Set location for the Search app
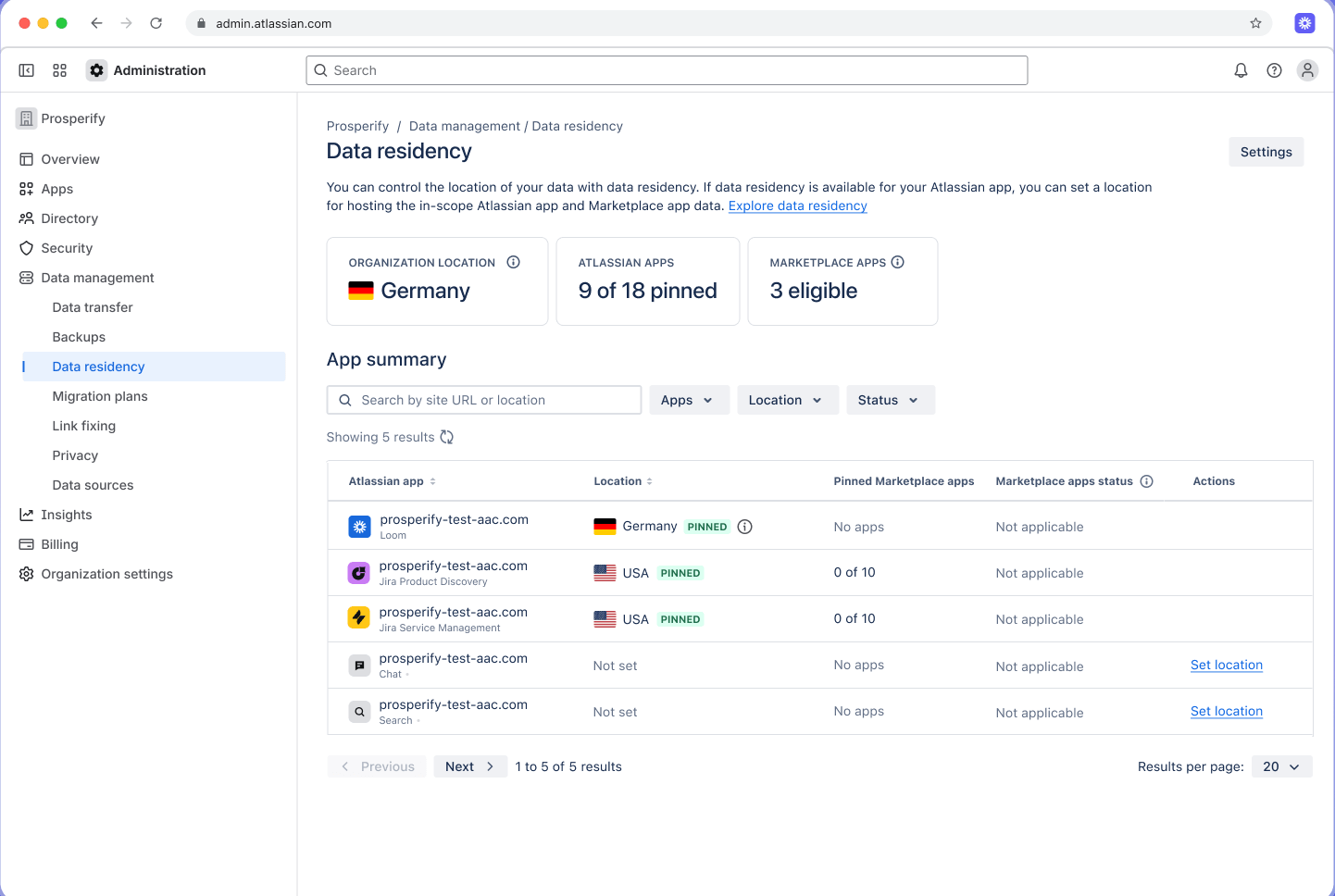Viewport: 1335px width, 896px height. click(1226, 711)
